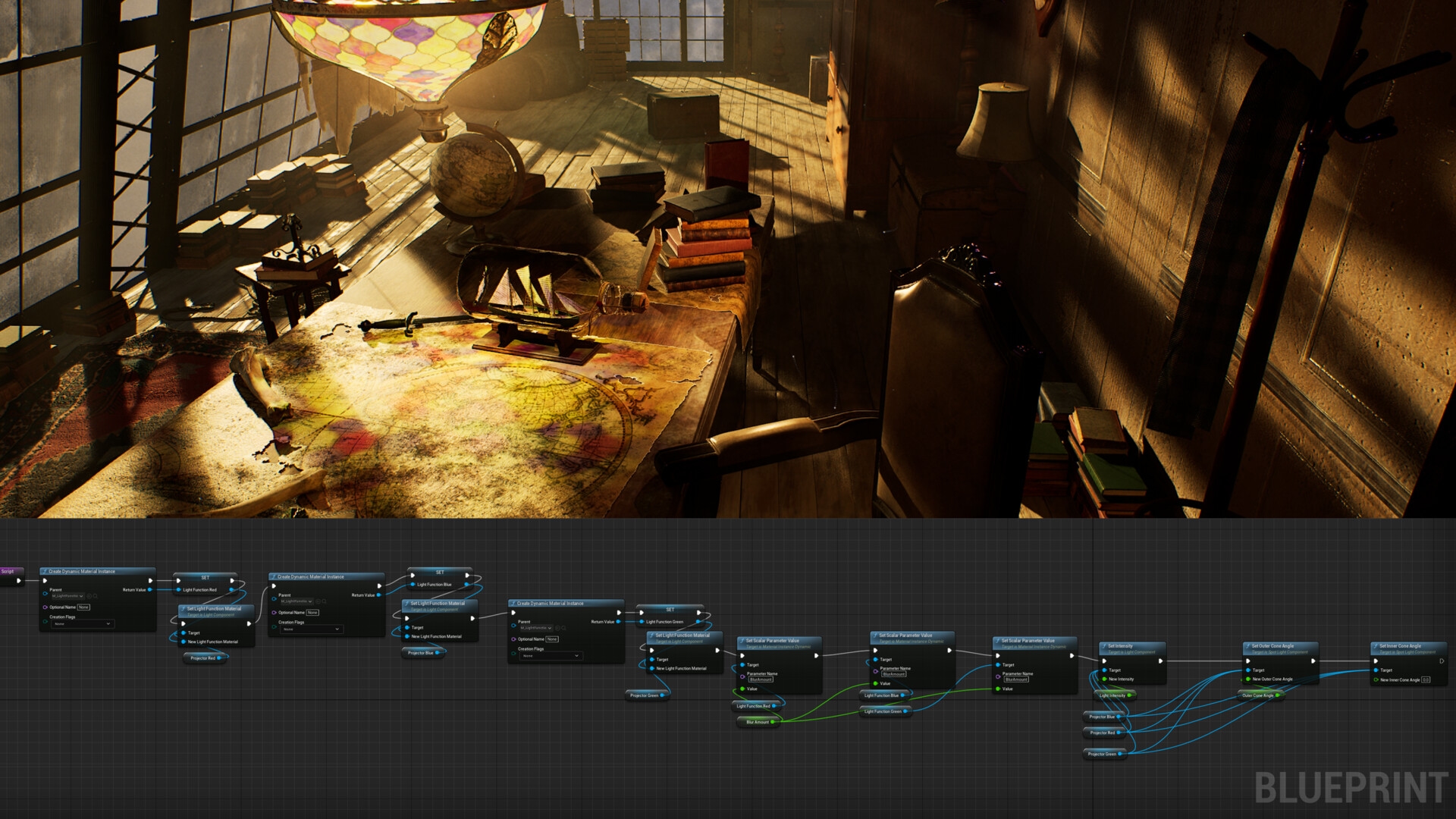Click browse-to-asset magnifier icon on first Parent field
Screen dimensions: 1456x819
(96, 596)
